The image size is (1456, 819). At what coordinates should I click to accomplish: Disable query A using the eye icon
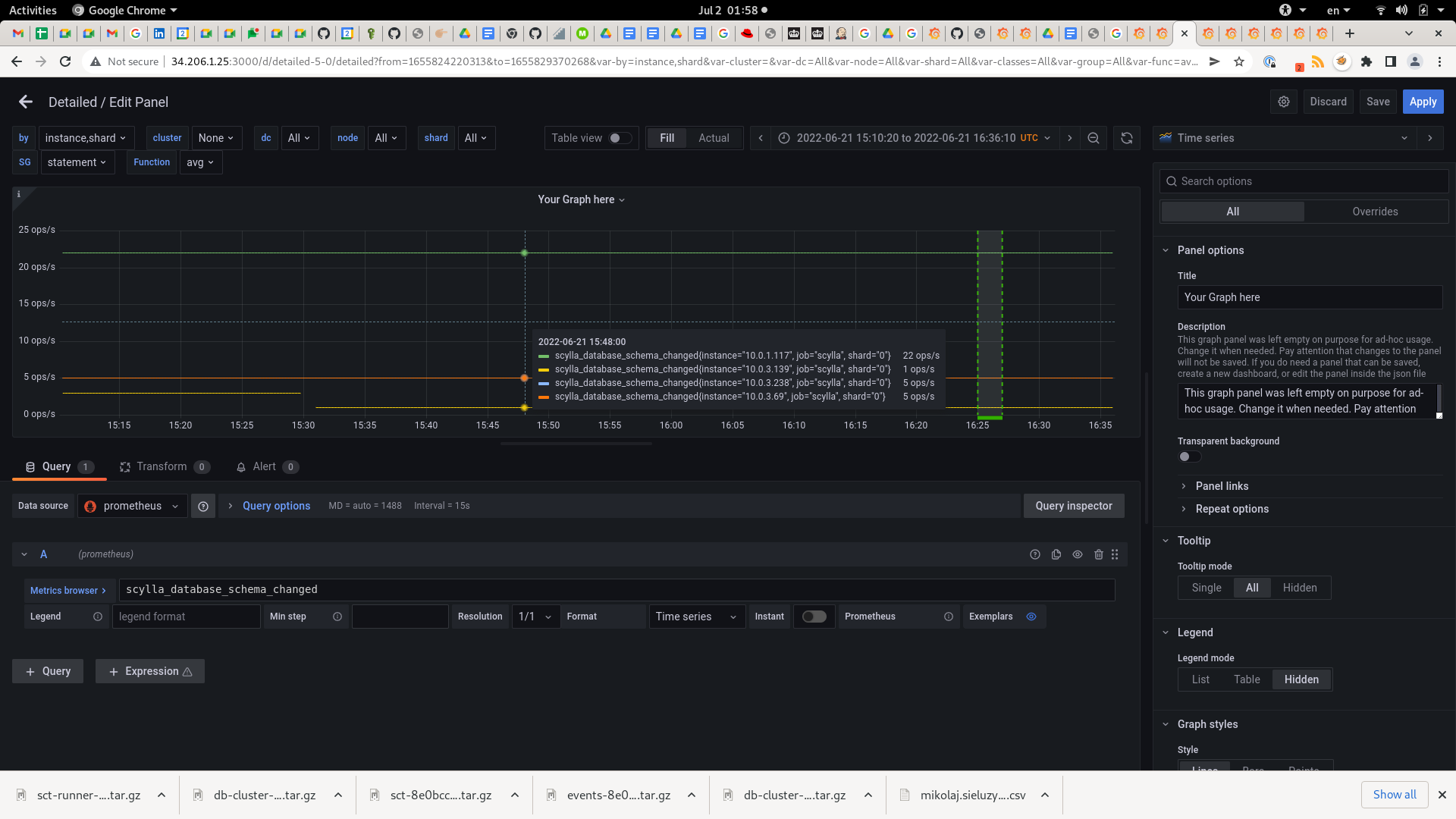1078,554
